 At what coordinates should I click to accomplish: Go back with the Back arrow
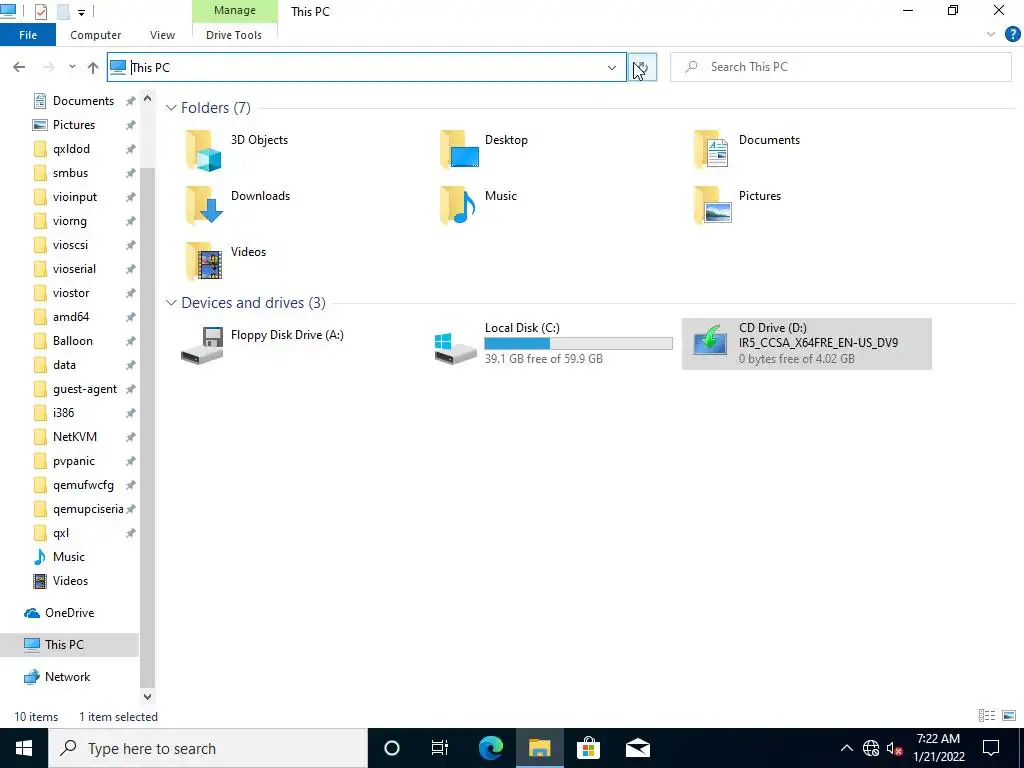click(19, 67)
